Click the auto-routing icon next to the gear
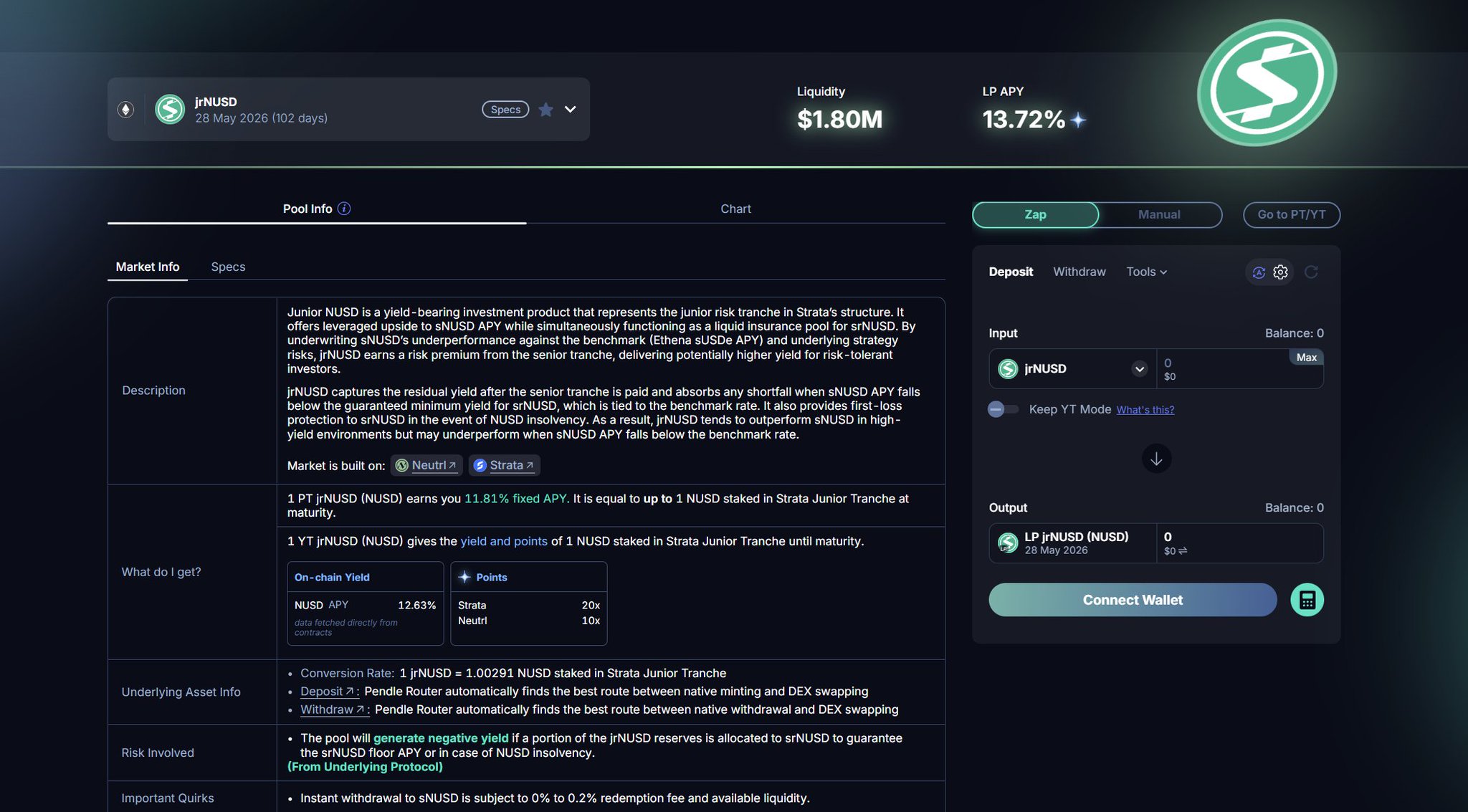This screenshot has width=1468, height=812. click(1259, 272)
